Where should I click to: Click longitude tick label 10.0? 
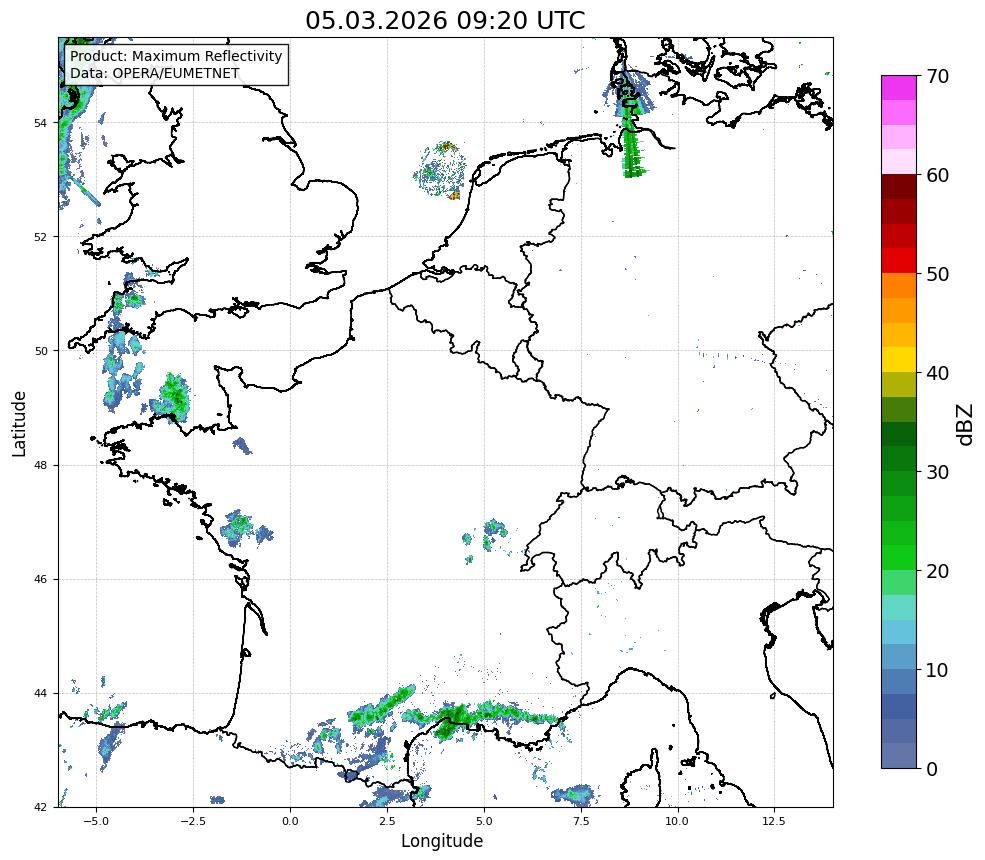677,821
